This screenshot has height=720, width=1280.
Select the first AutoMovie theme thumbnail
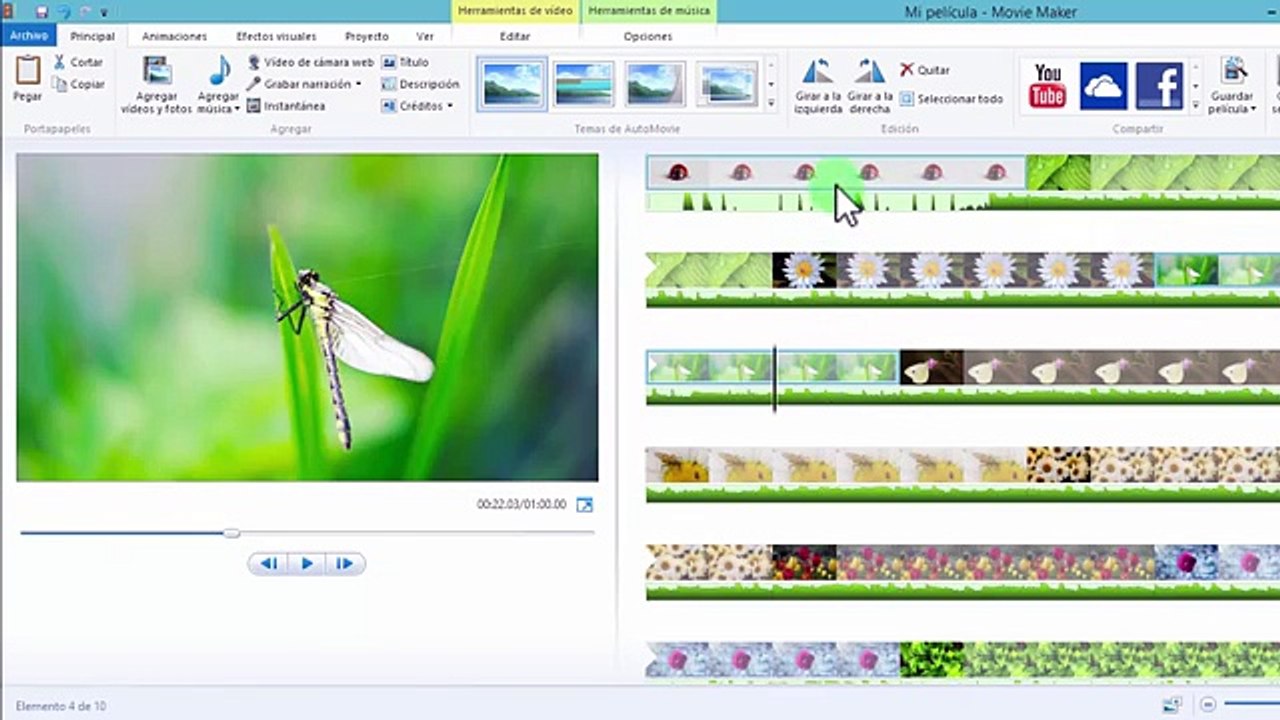point(512,84)
